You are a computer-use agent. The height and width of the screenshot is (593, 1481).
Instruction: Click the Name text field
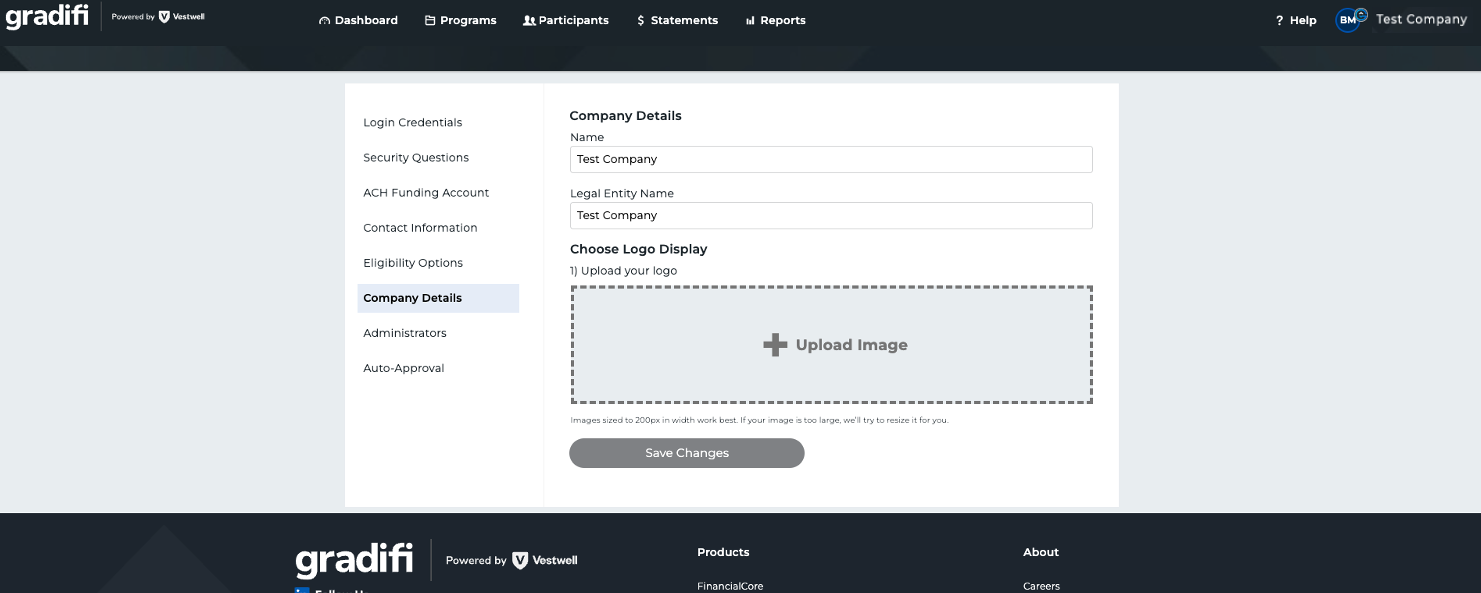831,159
